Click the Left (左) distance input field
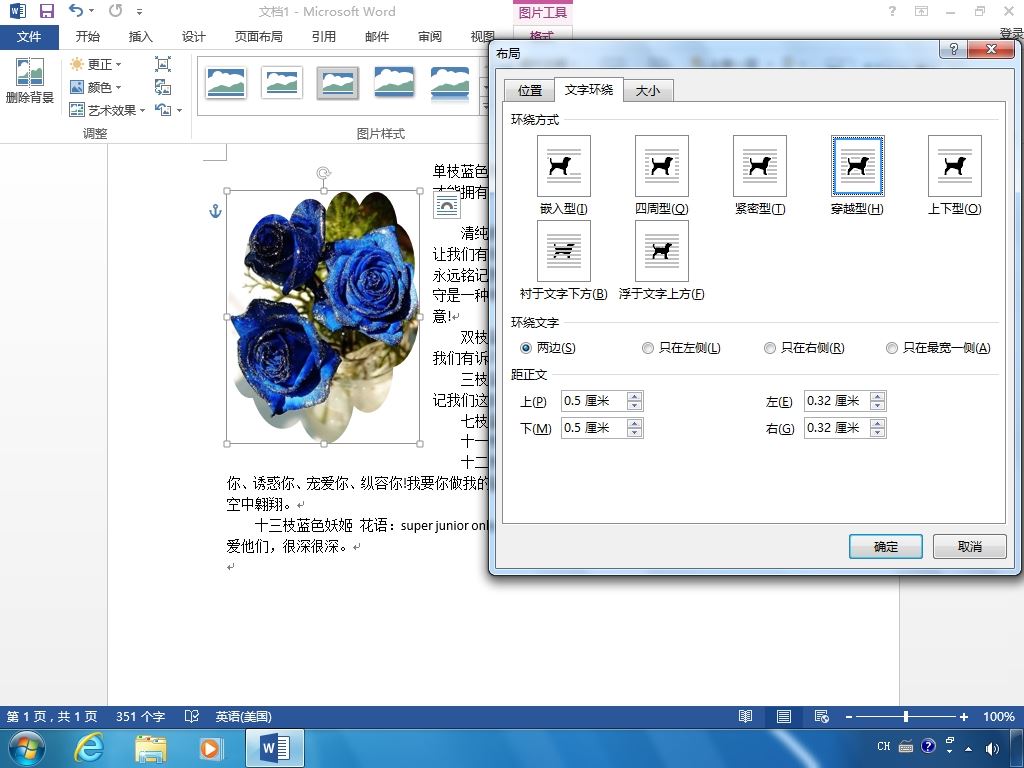Screen dimensions: 1024x768 [x=837, y=400]
